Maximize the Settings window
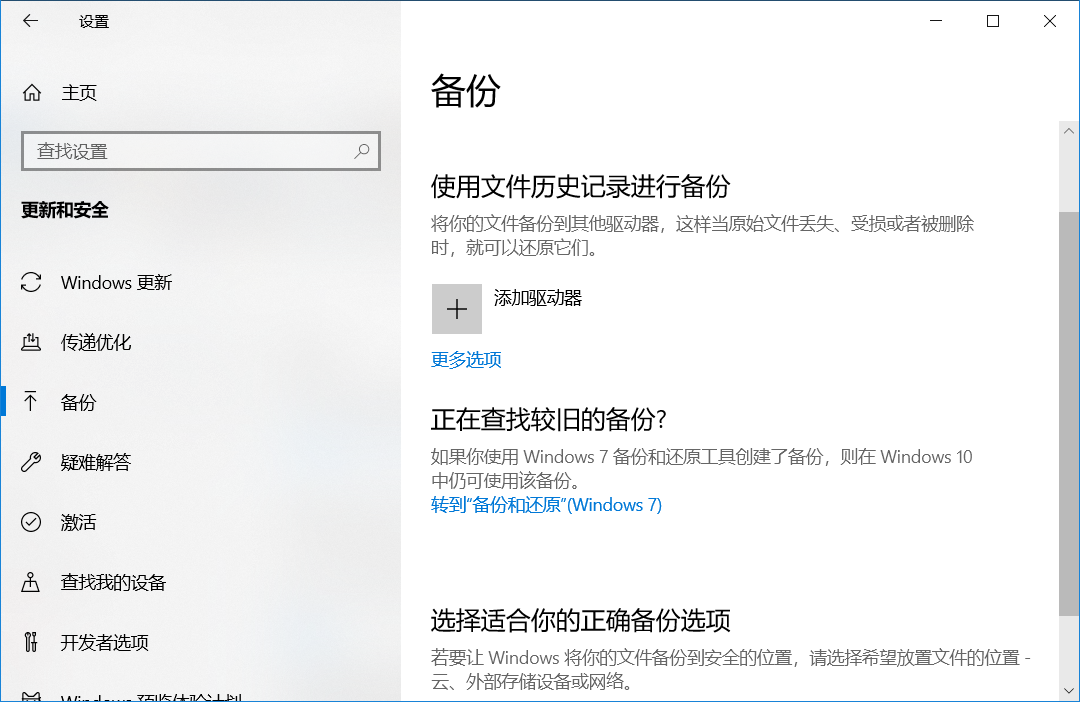Image resolution: width=1080 pixels, height=702 pixels. point(993,21)
